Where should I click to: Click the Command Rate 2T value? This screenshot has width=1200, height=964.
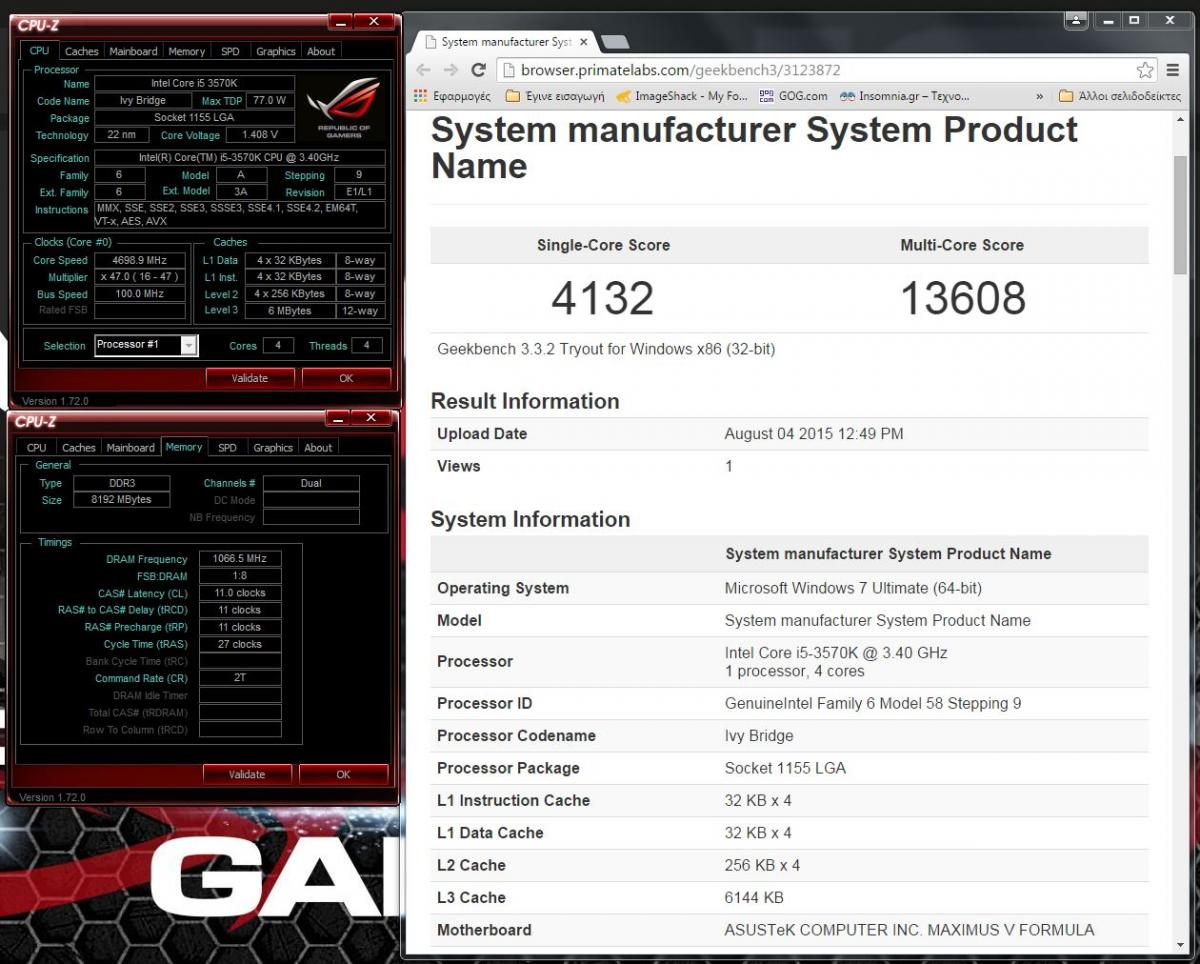tap(240, 678)
